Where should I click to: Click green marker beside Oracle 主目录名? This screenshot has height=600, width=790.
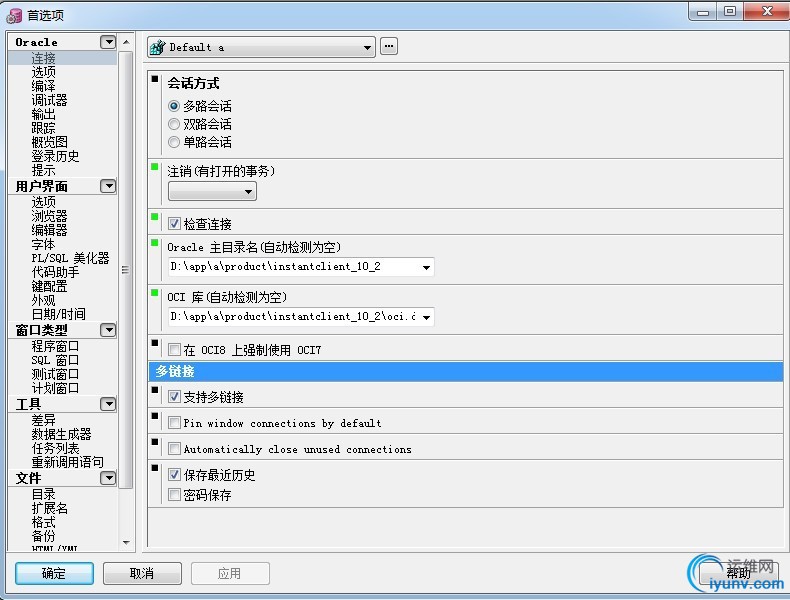[x=155, y=243]
